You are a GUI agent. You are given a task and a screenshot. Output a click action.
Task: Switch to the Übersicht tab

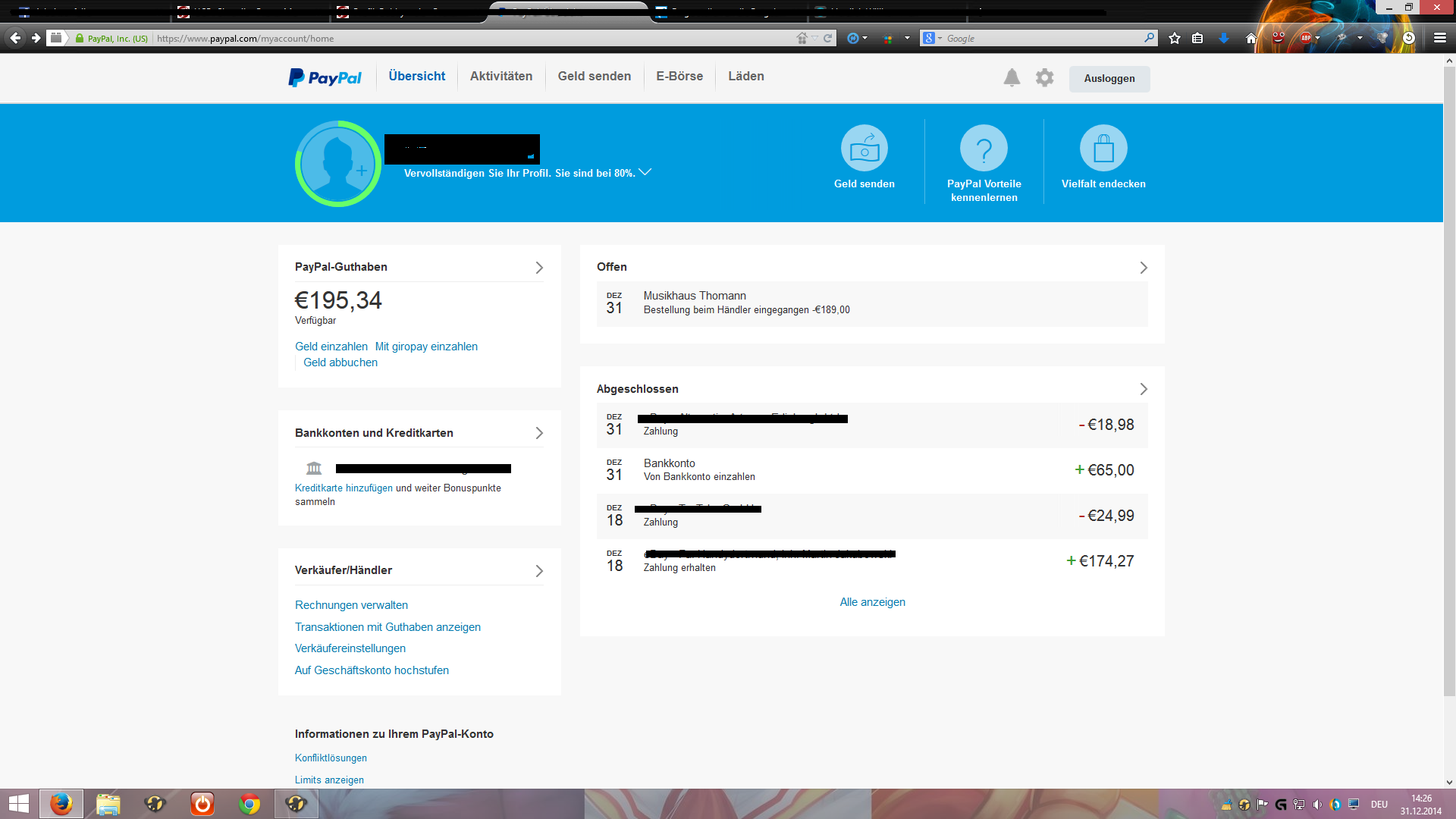click(416, 76)
